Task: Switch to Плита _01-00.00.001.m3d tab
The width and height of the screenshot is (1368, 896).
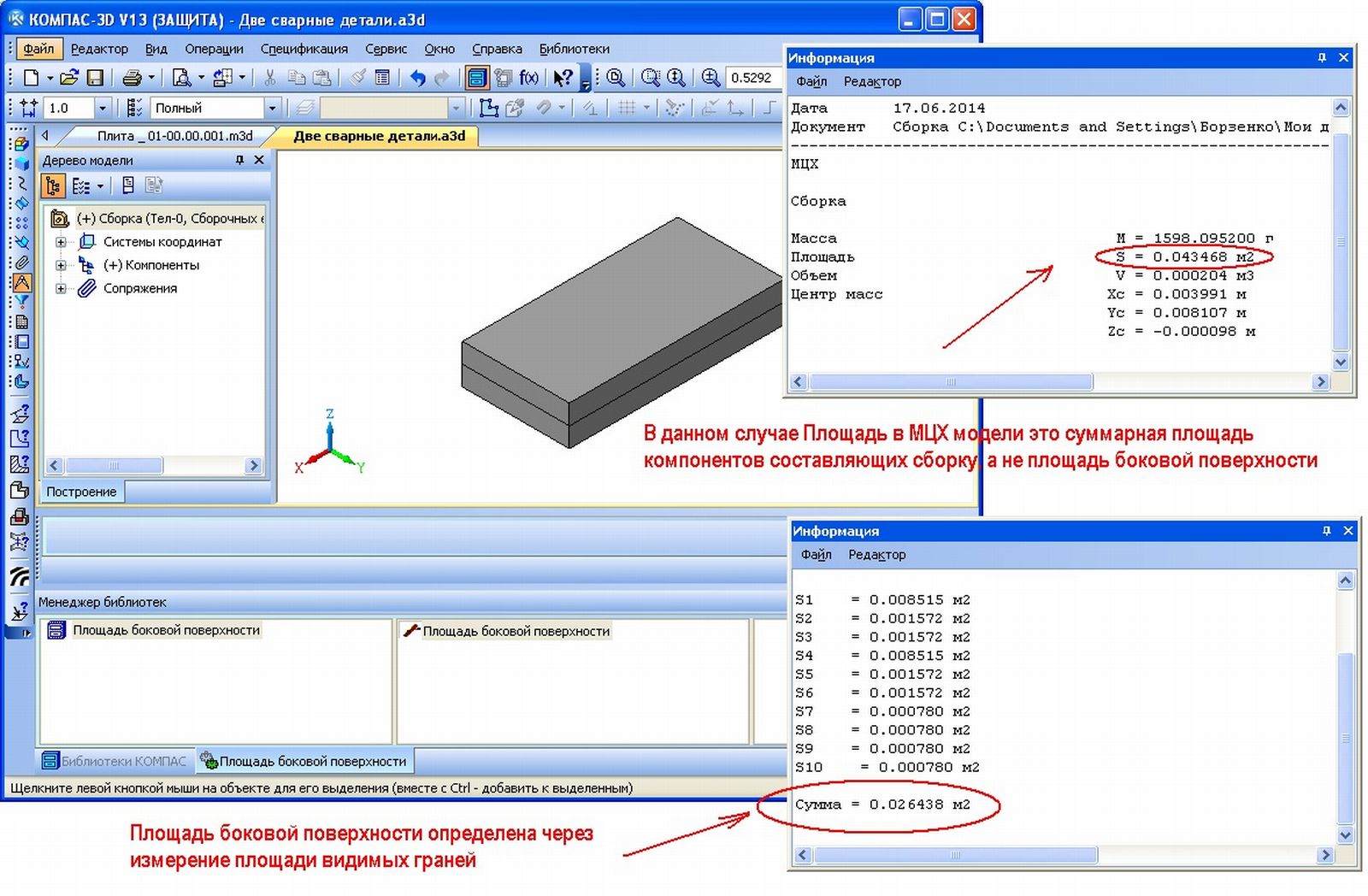Action: click(x=174, y=136)
